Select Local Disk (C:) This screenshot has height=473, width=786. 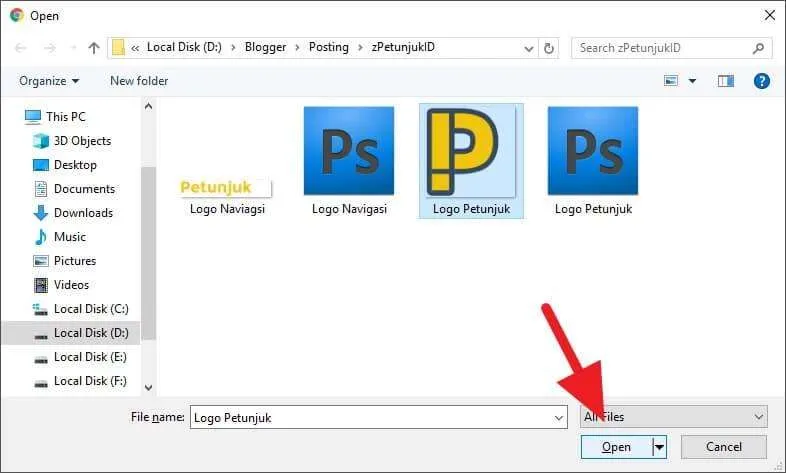tap(80, 309)
